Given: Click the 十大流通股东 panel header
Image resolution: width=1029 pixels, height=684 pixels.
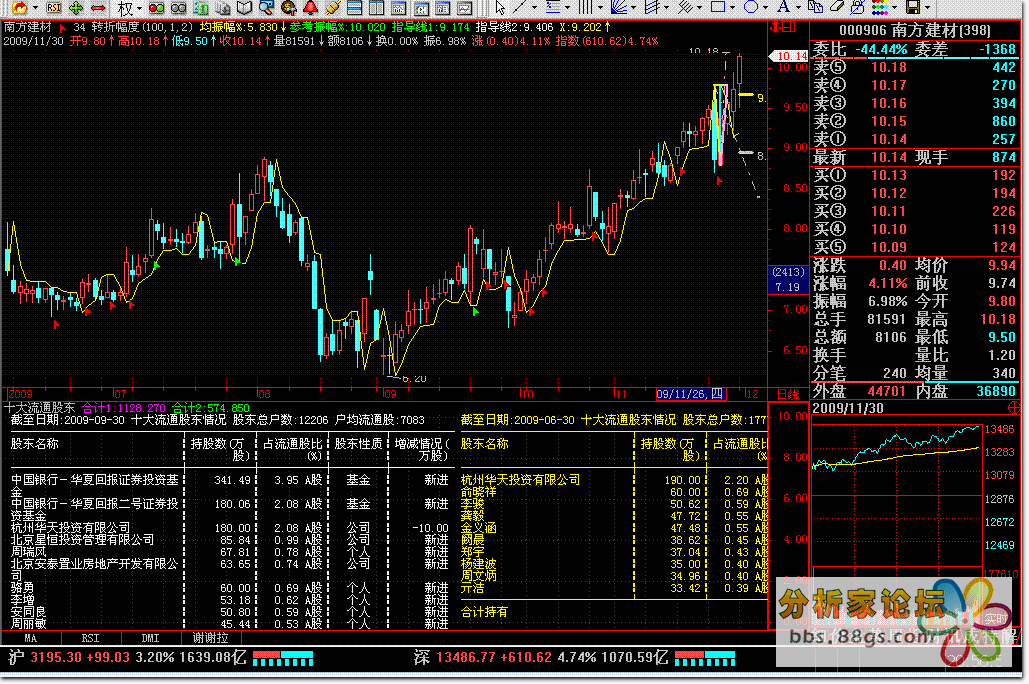Looking at the screenshot, I should tap(39, 408).
